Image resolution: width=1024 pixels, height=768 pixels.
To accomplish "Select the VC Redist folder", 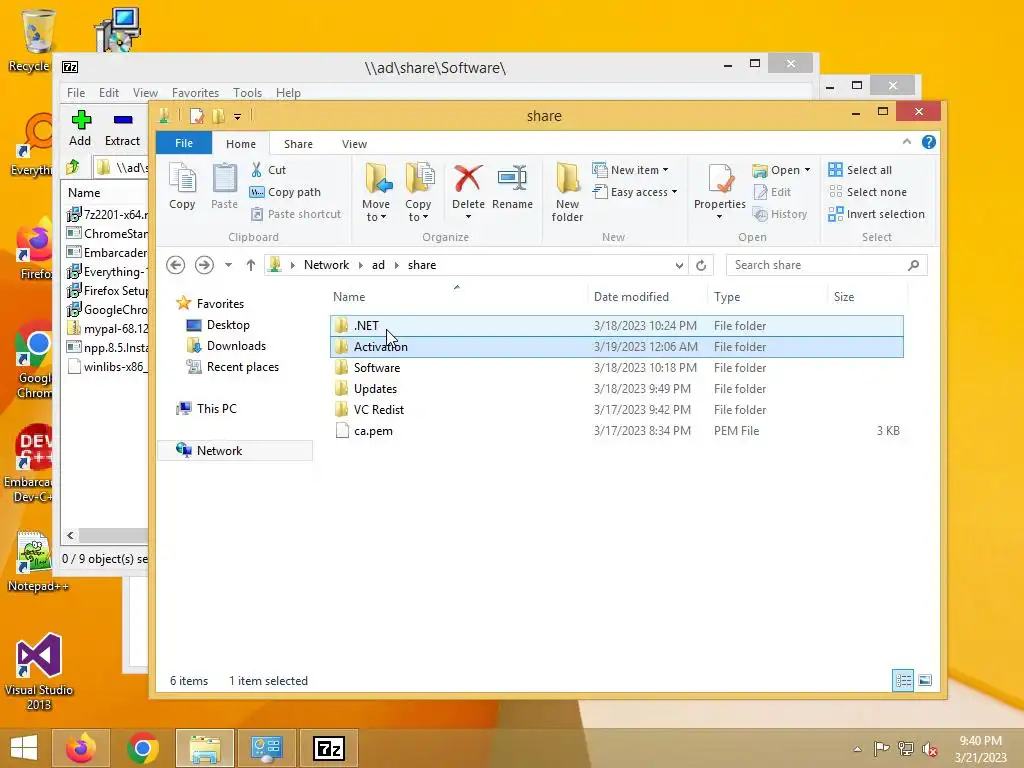I will 616,409.
